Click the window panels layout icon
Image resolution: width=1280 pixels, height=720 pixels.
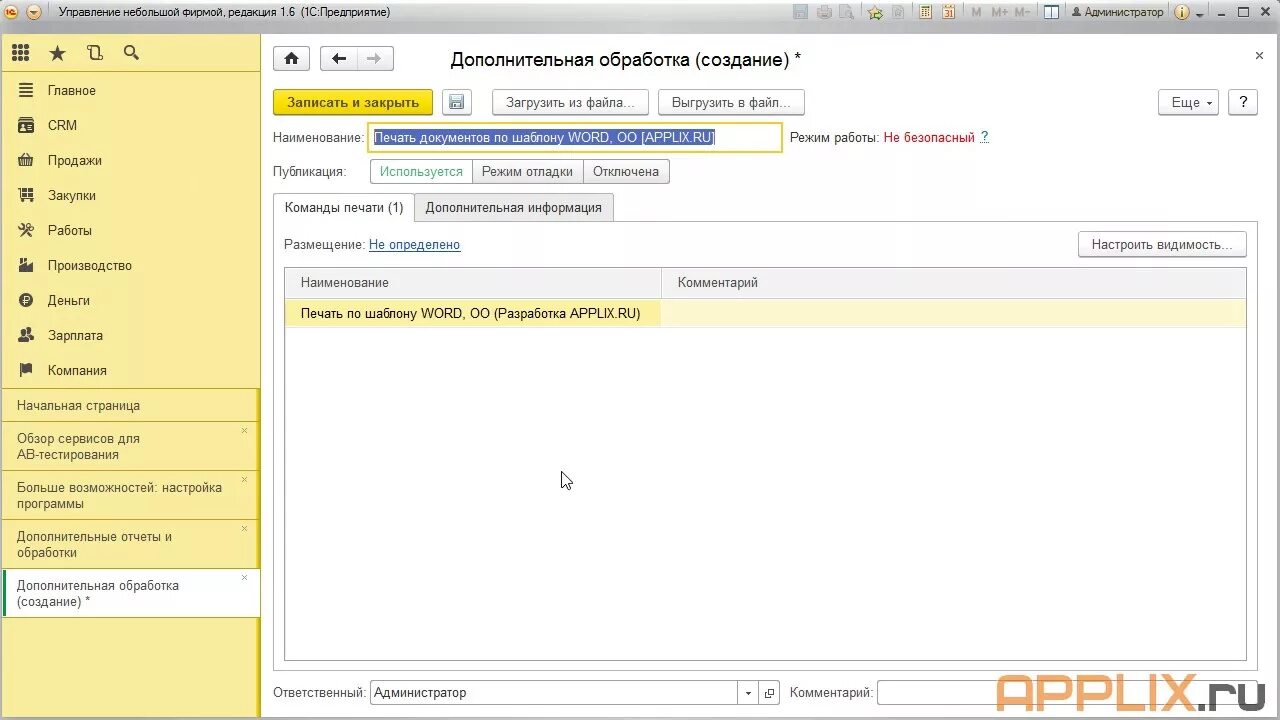point(1051,12)
